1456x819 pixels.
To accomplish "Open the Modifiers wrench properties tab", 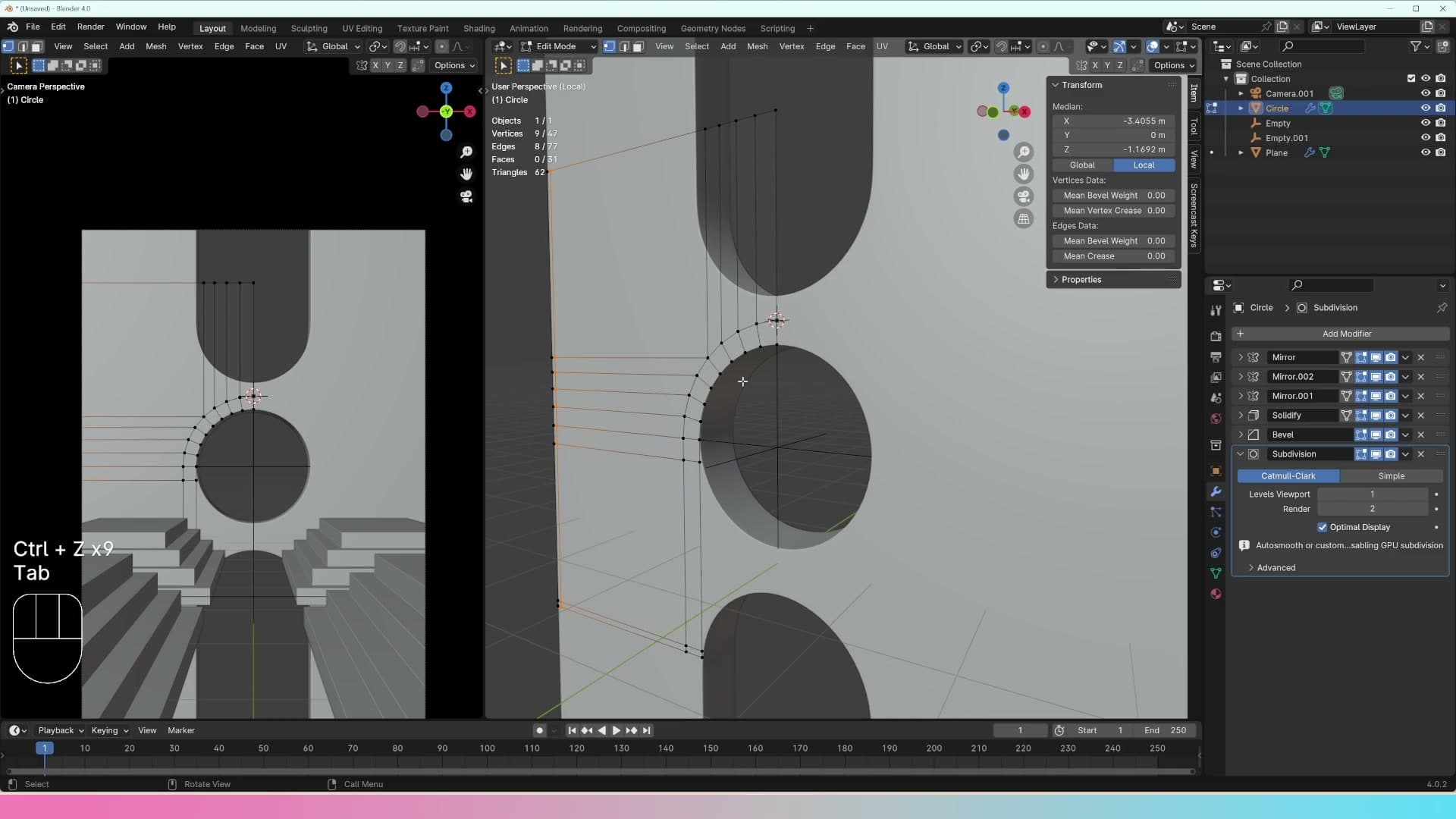I will [x=1216, y=491].
